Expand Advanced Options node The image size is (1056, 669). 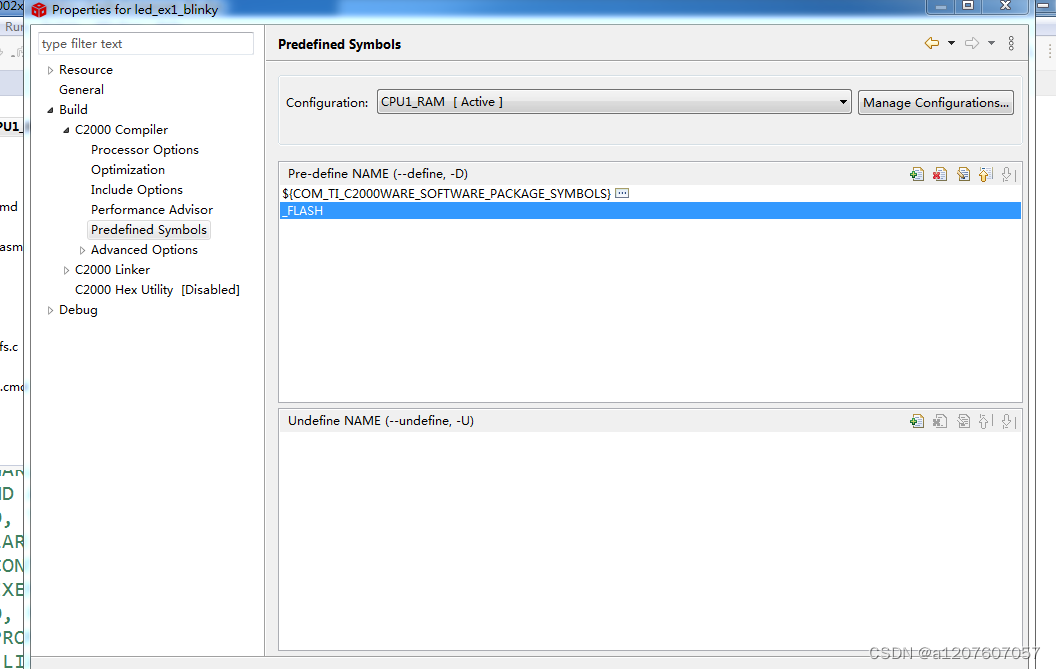click(82, 250)
